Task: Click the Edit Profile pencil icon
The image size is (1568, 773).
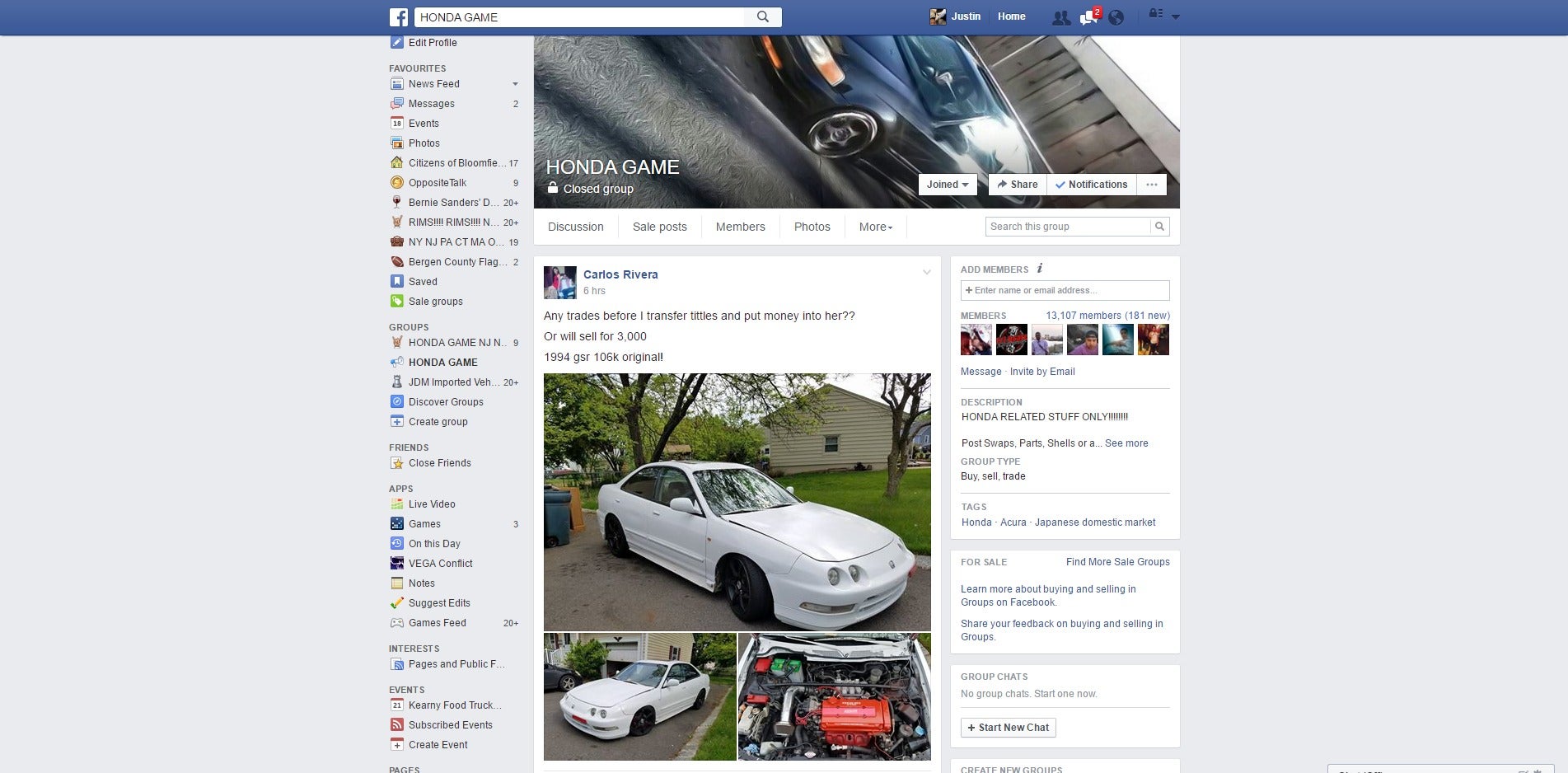Action: (396, 43)
